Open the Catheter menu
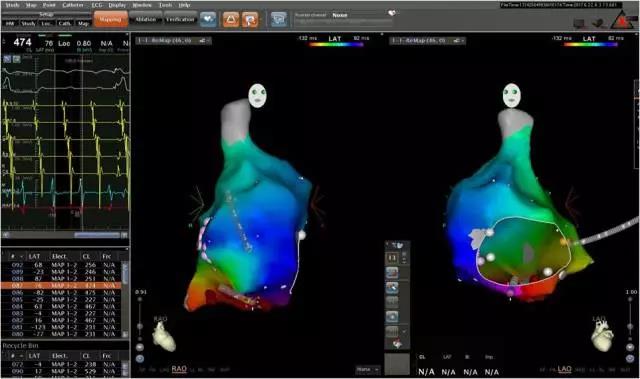The width and height of the screenshot is (640, 379). coord(73,5)
